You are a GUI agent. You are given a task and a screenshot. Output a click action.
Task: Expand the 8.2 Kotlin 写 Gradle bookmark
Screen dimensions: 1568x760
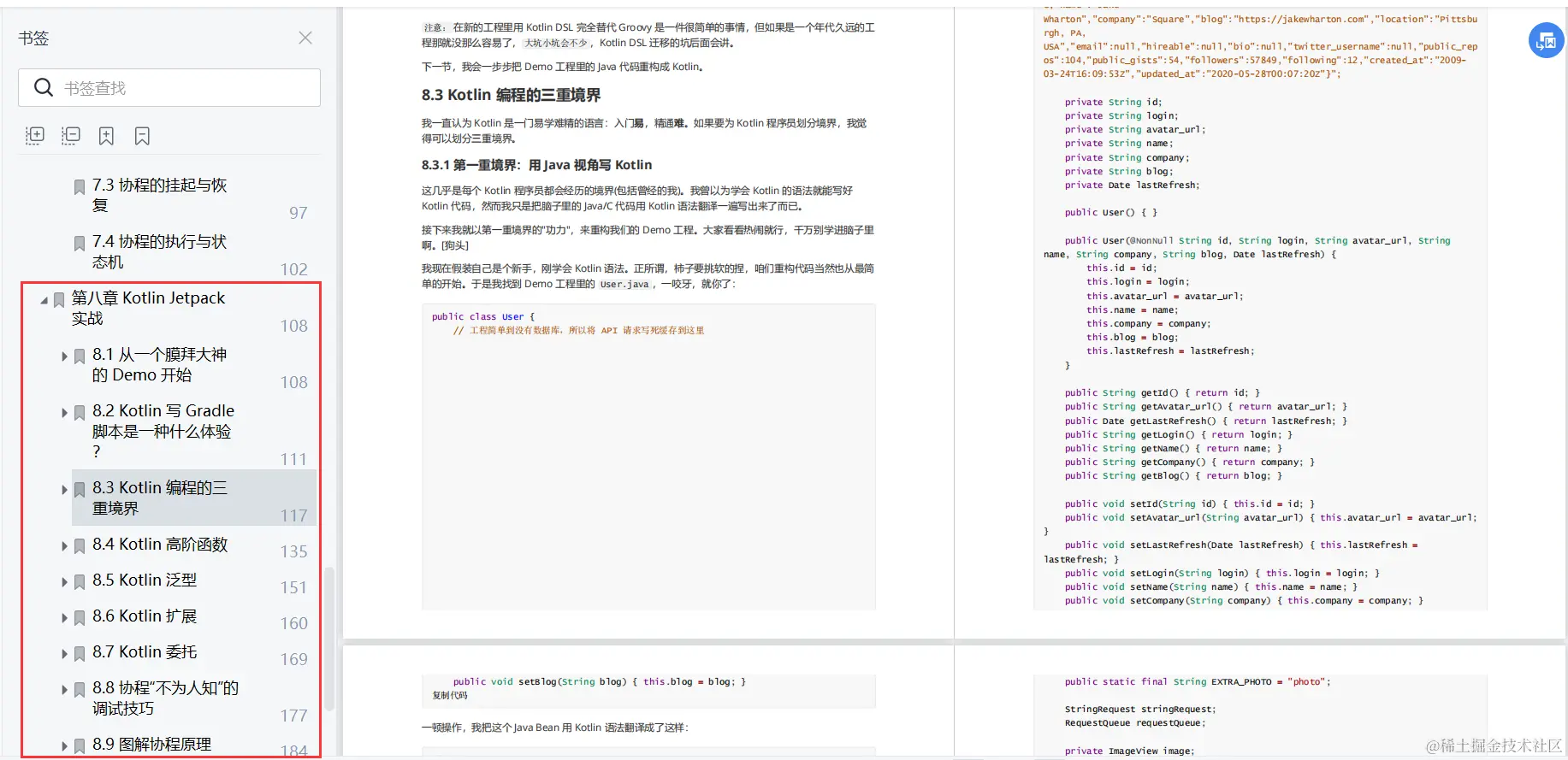coord(64,413)
